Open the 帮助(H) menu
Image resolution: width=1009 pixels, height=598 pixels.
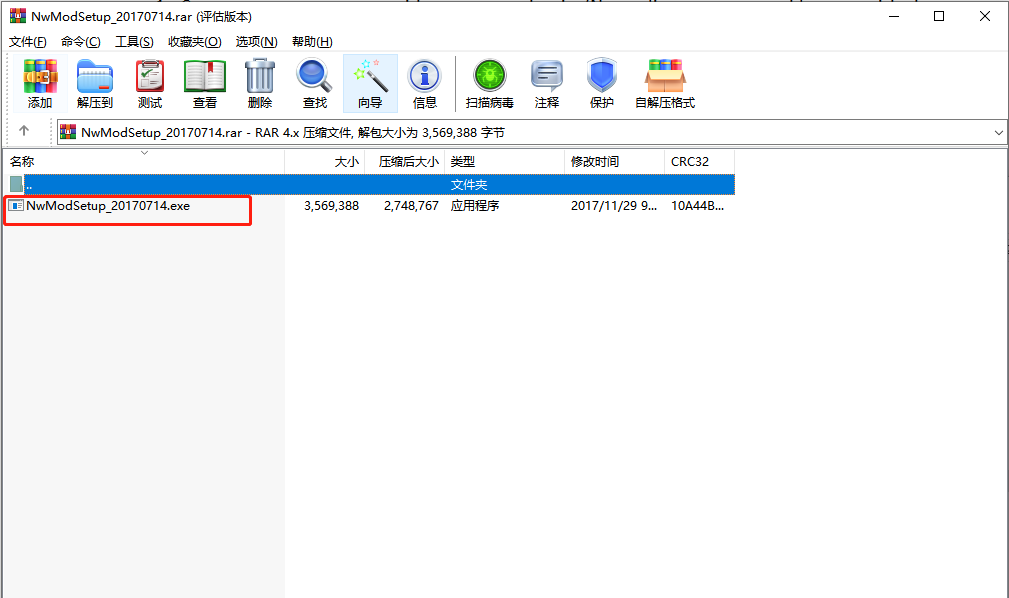tap(312, 42)
